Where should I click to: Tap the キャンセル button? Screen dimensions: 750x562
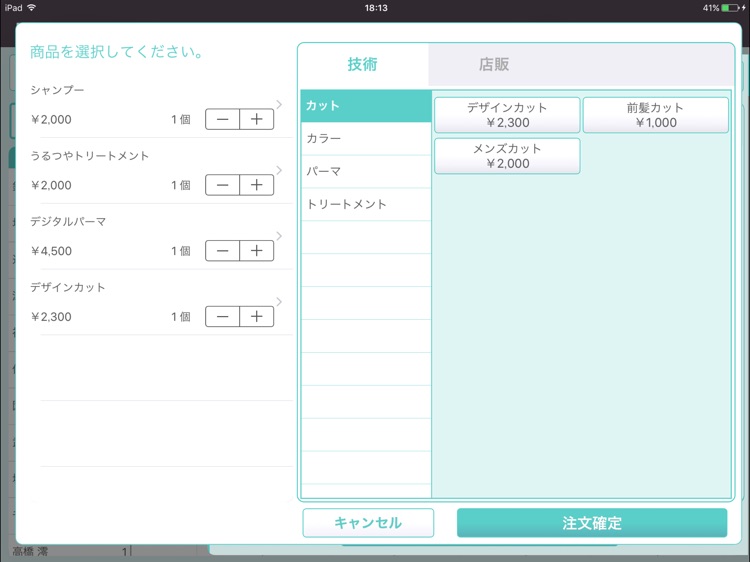point(368,523)
